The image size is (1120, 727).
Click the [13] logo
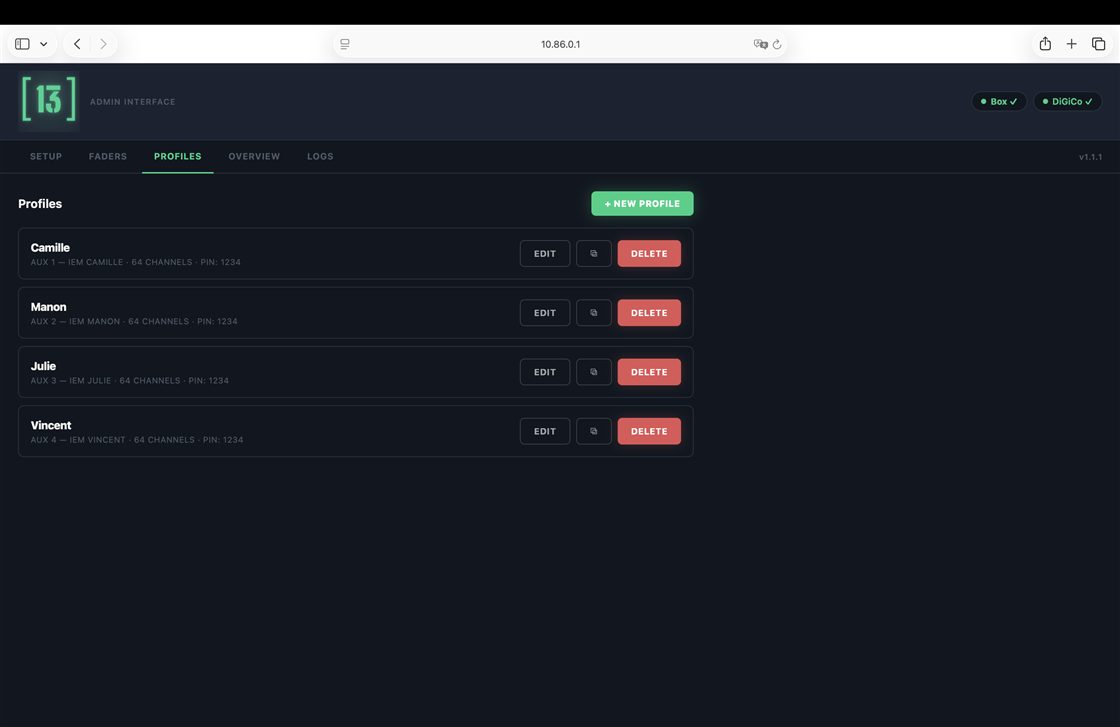pos(49,100)
